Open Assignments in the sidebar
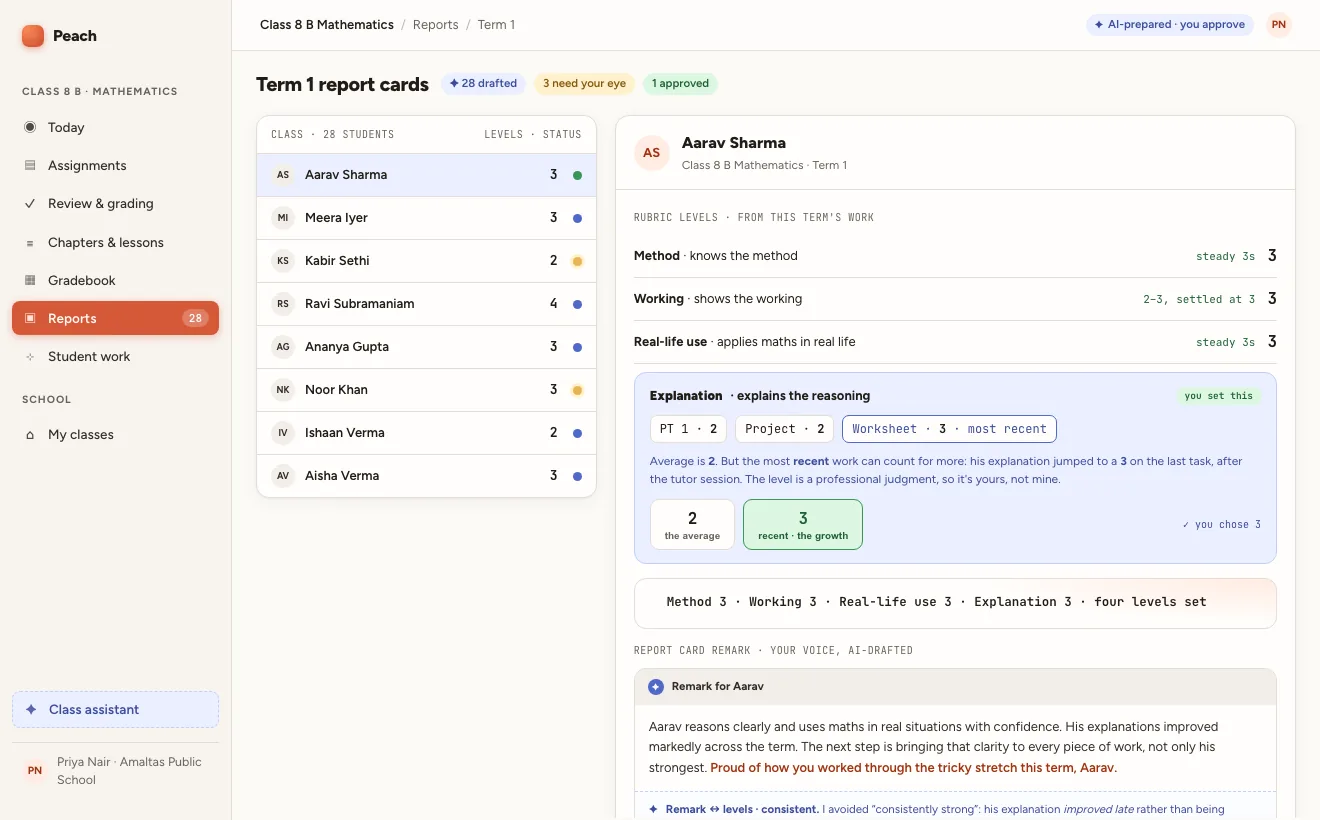The image size is (1320, 820). coord(115,165)
